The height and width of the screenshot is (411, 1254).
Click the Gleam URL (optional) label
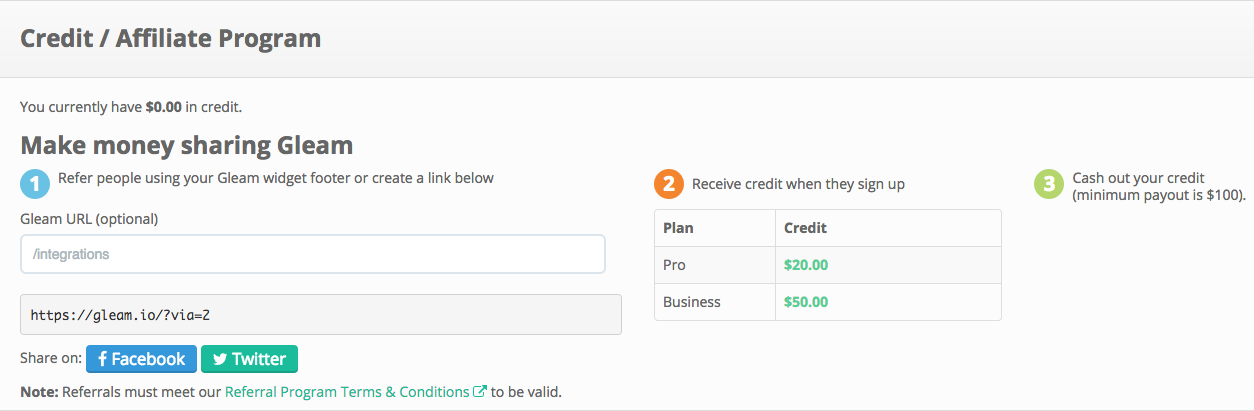89,218
